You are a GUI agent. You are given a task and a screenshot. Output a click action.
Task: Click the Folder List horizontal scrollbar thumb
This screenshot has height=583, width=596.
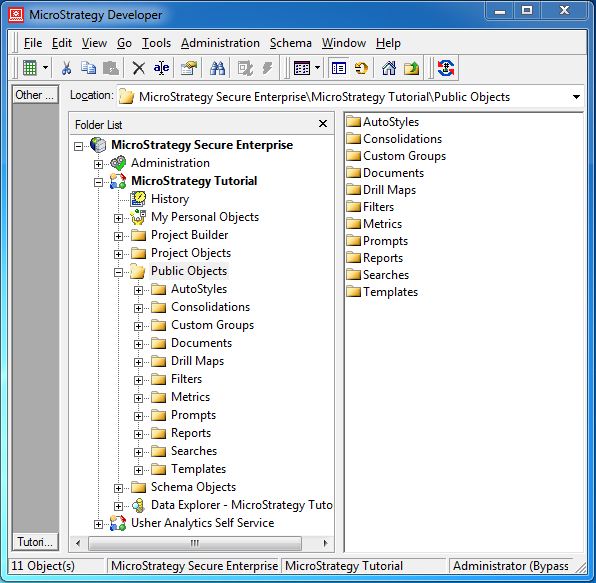tap(195, 543)
